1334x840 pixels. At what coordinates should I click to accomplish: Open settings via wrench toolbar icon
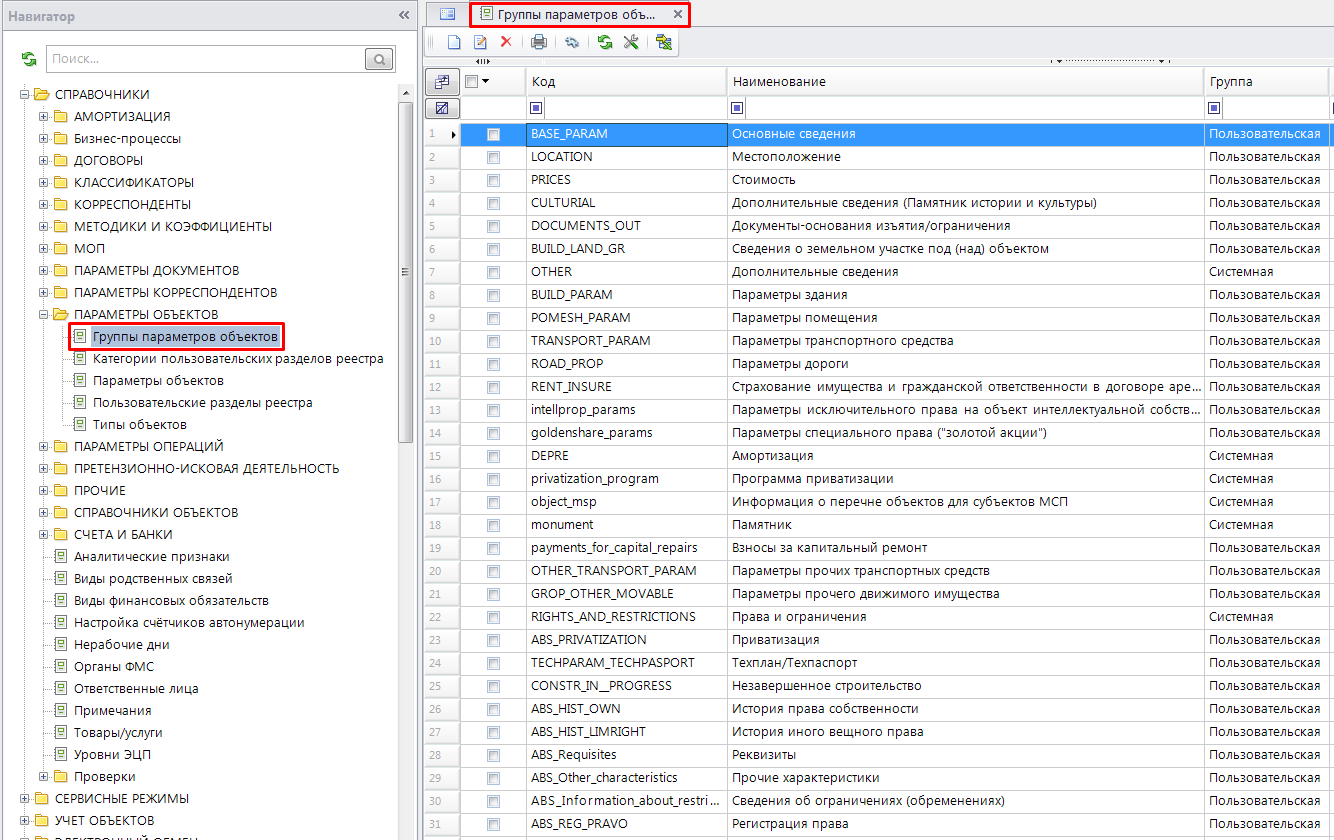[631, 42]
